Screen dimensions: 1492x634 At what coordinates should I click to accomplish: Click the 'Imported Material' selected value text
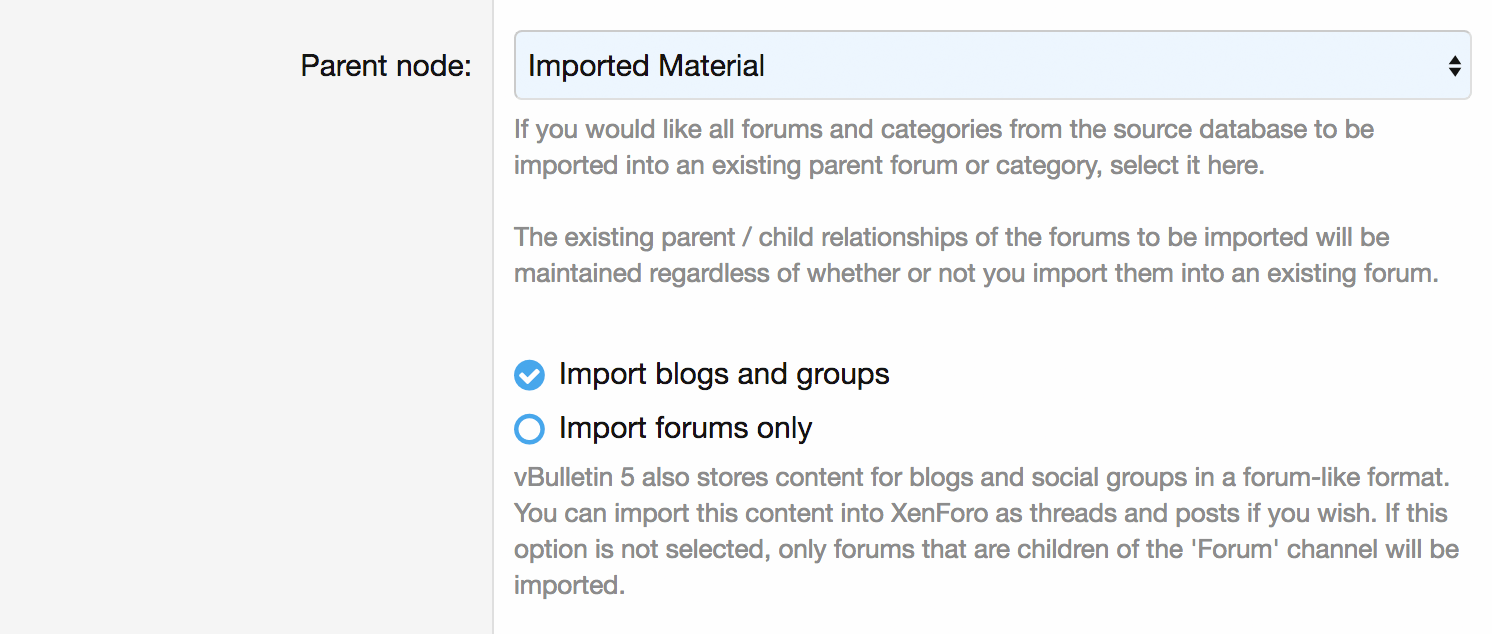coord(646,66)
